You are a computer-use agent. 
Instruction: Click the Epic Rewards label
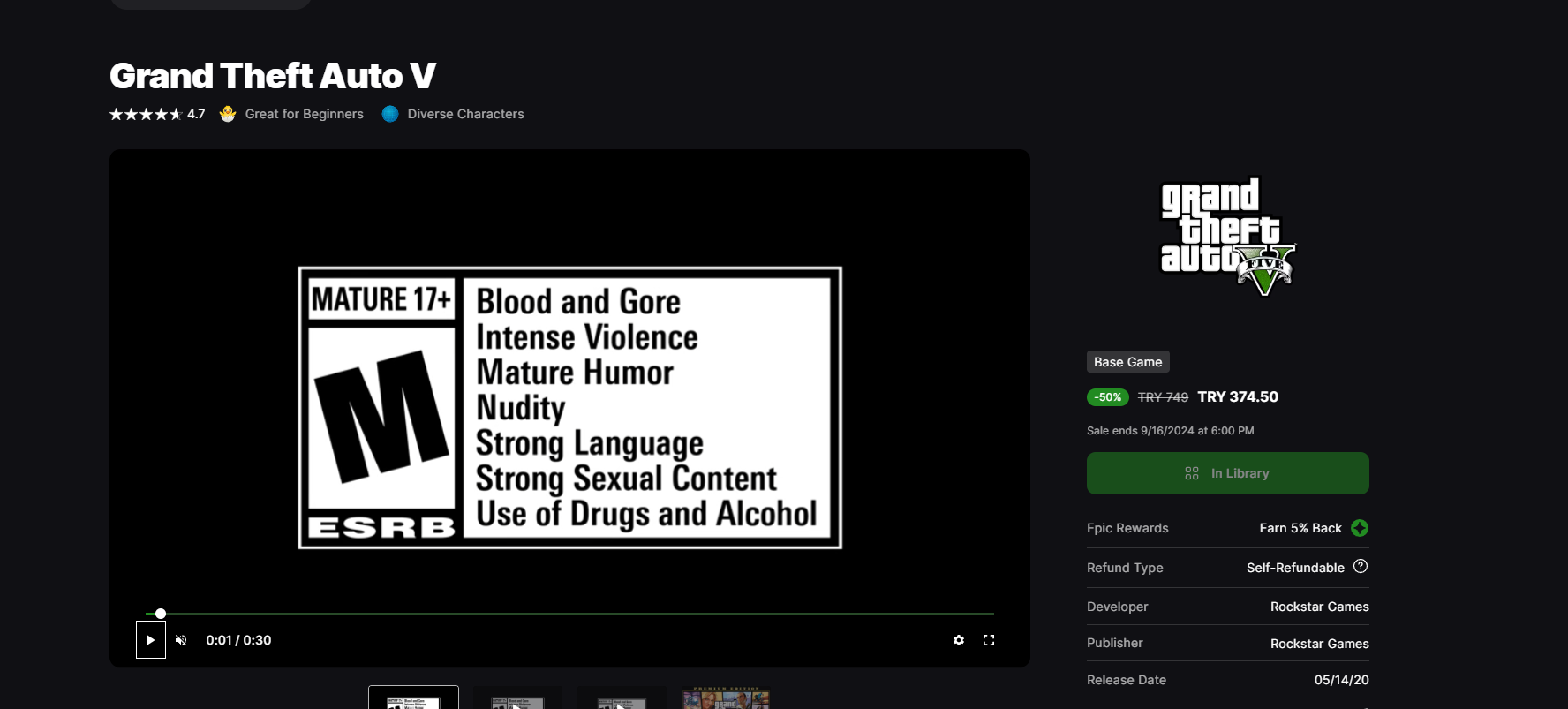(1127, 528)
